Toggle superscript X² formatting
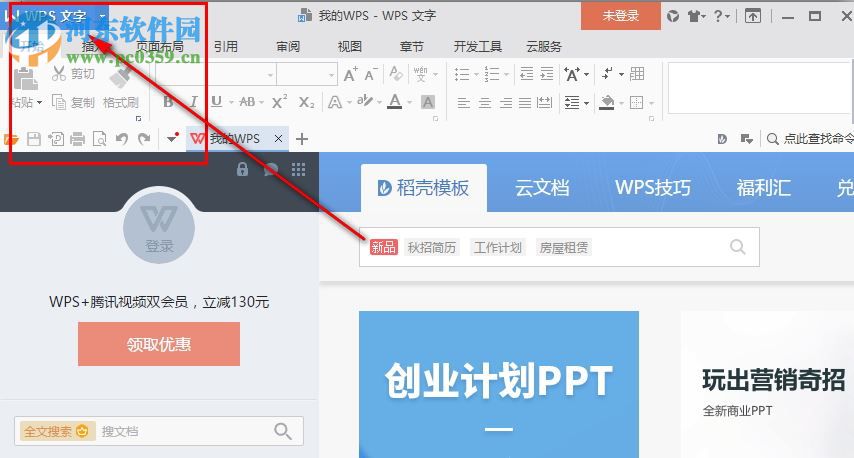Viewport: 854px width, 458px height. click(x=279, y=102)
